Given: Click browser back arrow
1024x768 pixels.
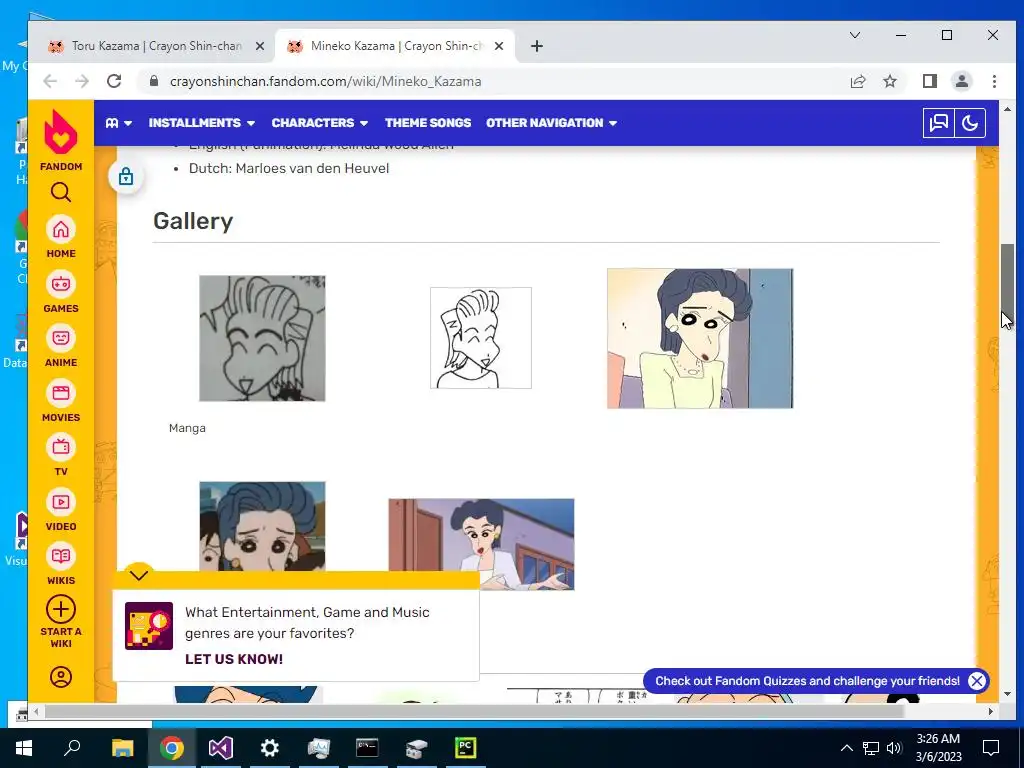Looking at the screenshot, I should click(x=50, y=81).
